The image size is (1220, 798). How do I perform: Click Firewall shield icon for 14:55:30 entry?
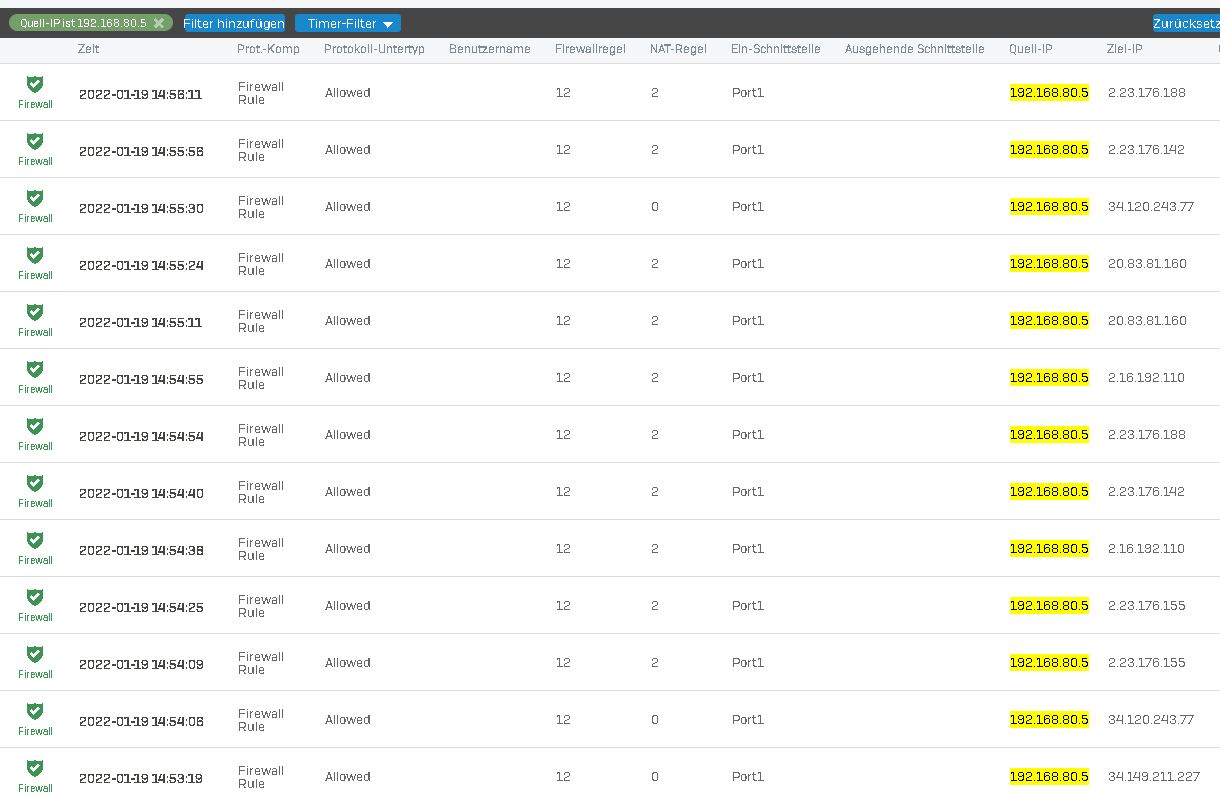click(x=35, y=198)
